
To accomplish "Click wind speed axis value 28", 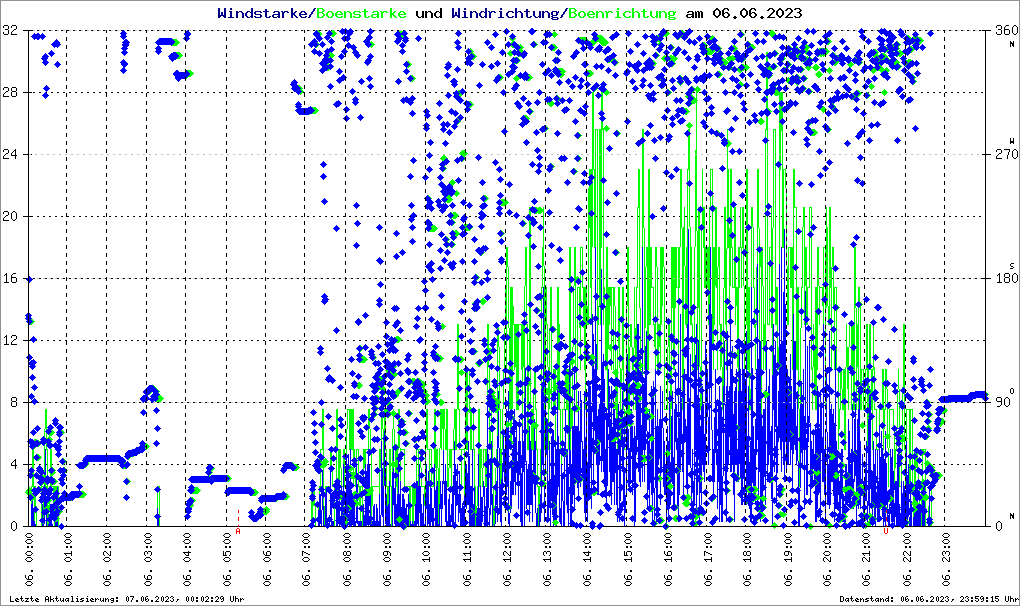I will pos(10,92).
